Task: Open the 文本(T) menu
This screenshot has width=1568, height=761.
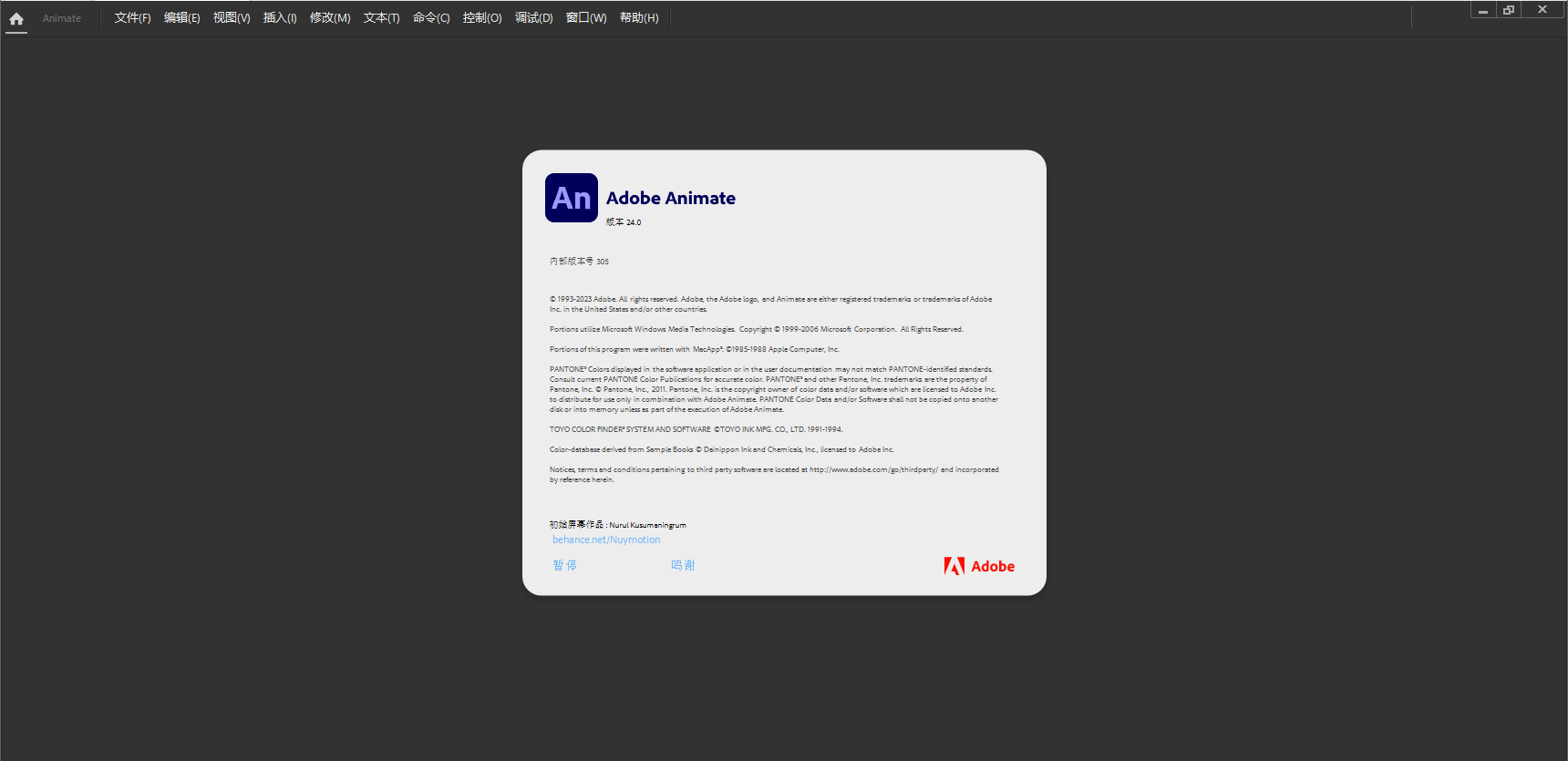Action: (x=382, y=18)
